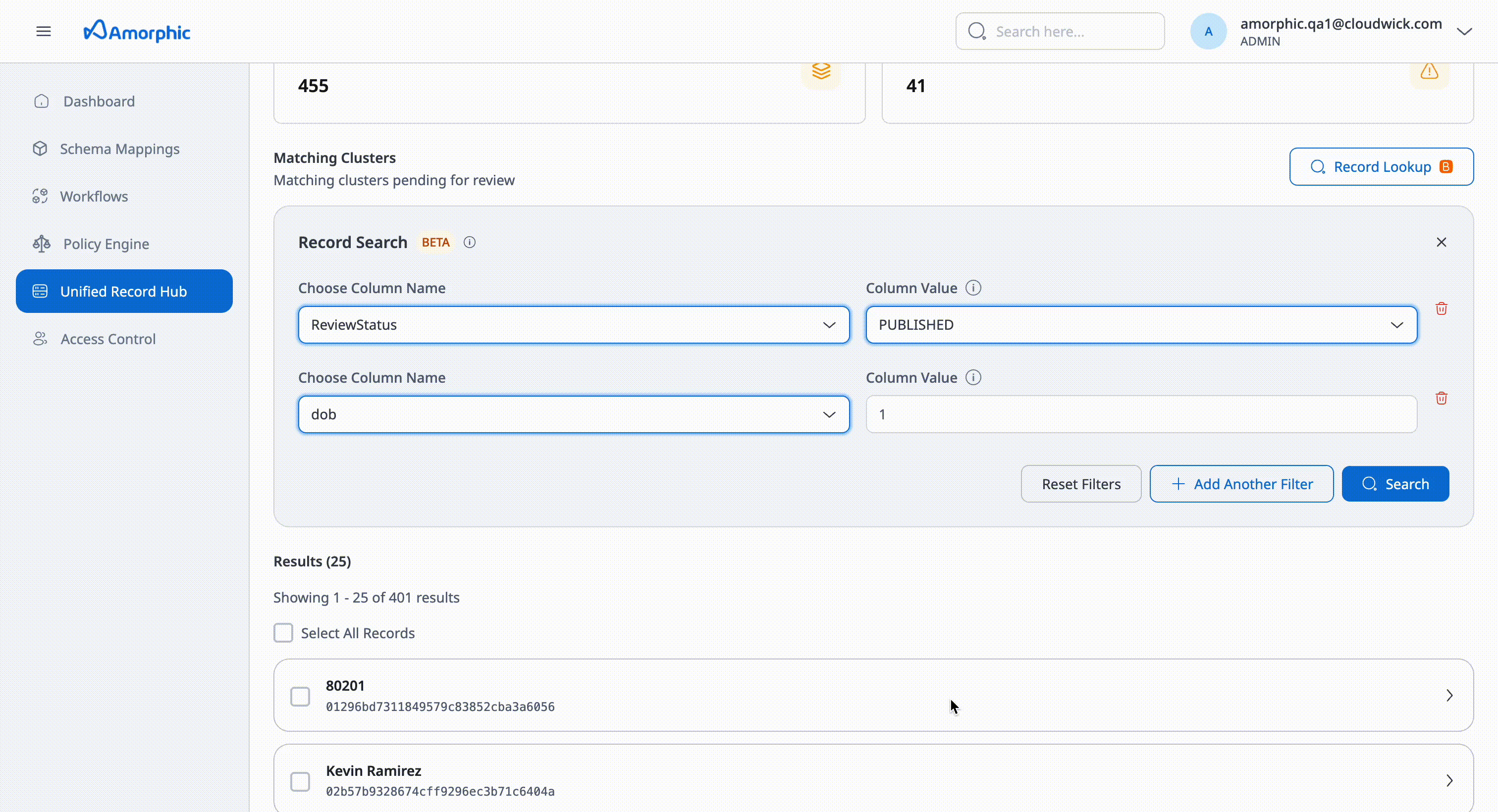Select Unified Record Hub in sidebar
Screen dimensions: 1498x812
tap(123, 291)
